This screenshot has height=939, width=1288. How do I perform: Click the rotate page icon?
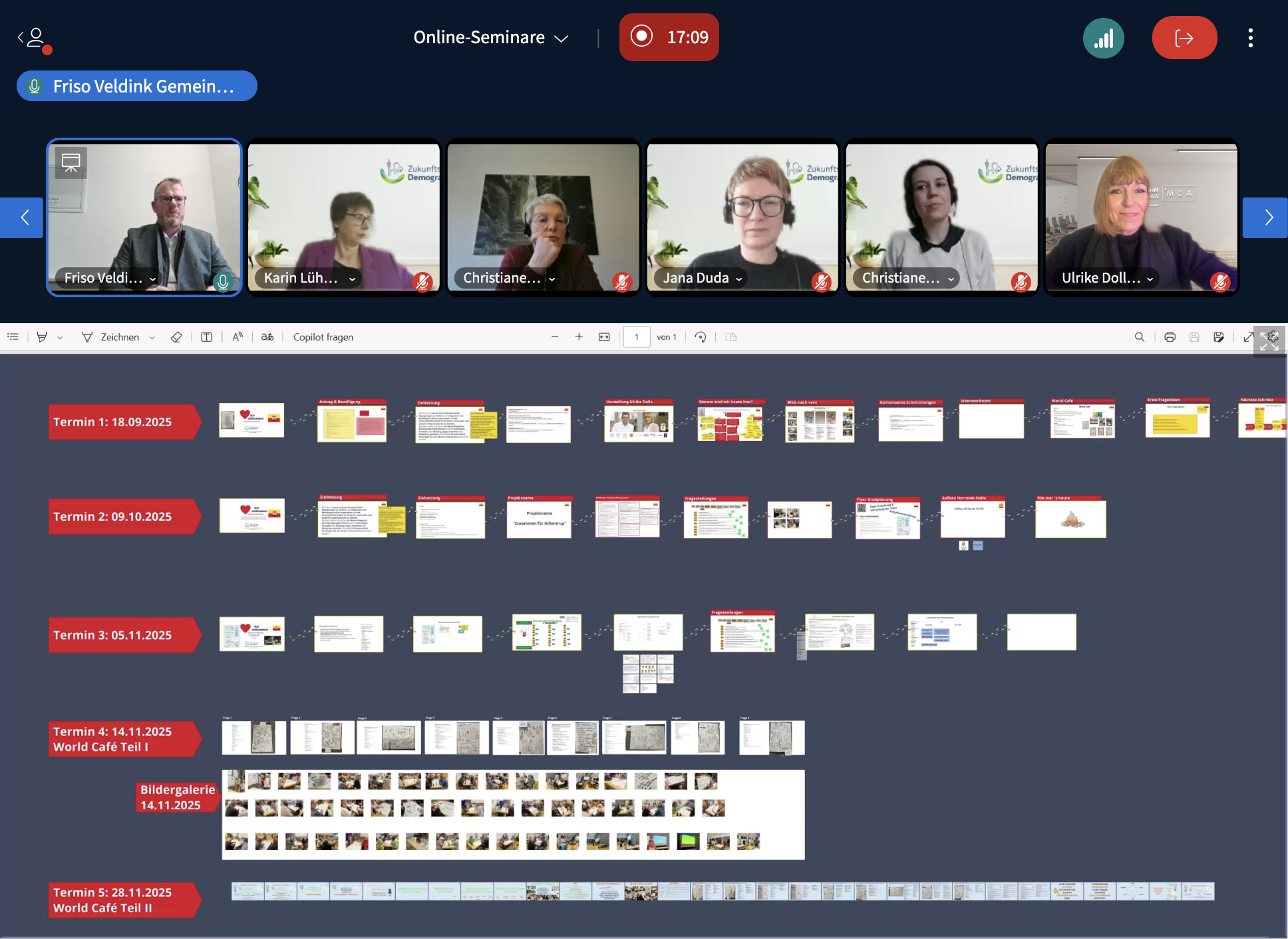point(700,337)
